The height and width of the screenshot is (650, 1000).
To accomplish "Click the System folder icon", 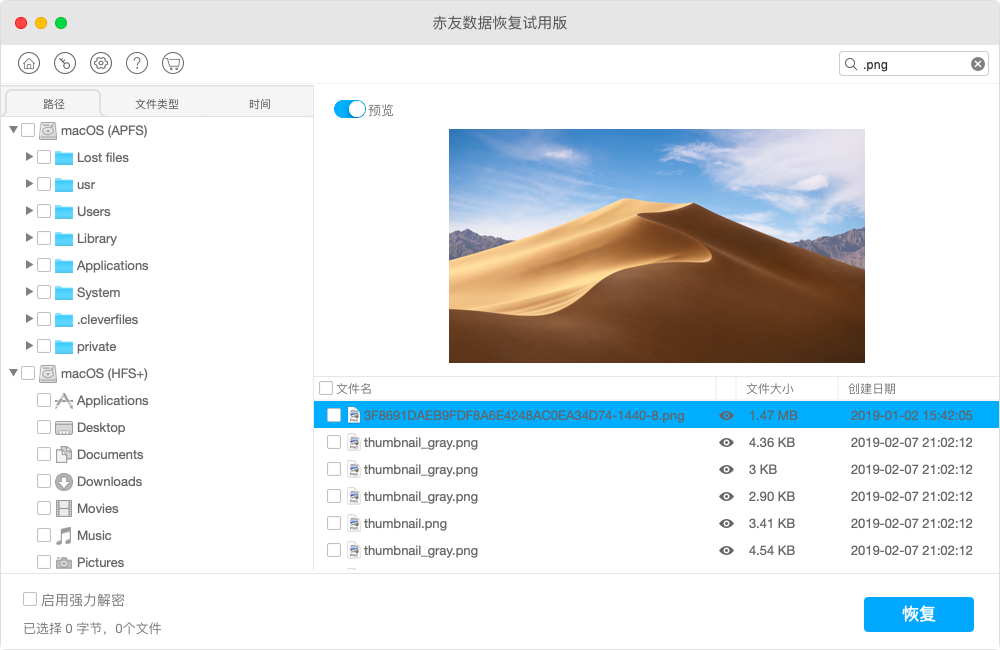I will (64, 293).
